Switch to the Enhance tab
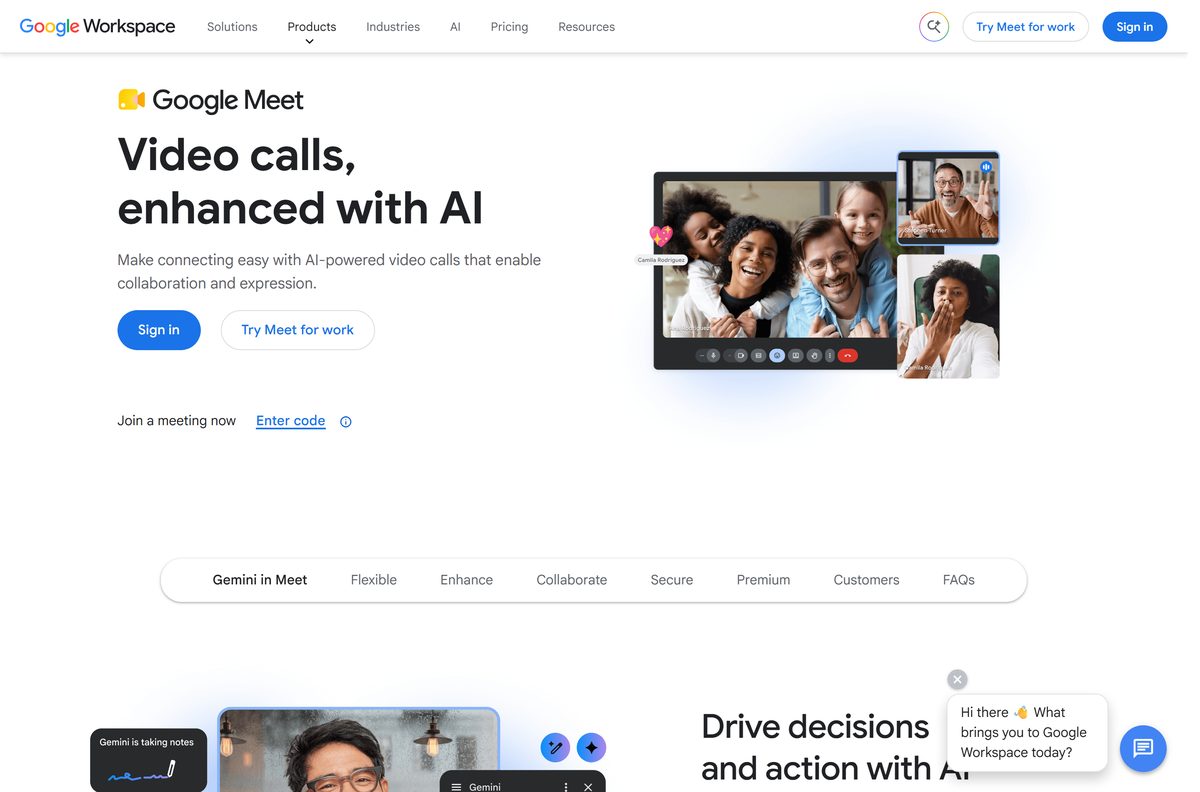Image resolution: width=1200 pixels, height=792 pixels. (466, 580)
